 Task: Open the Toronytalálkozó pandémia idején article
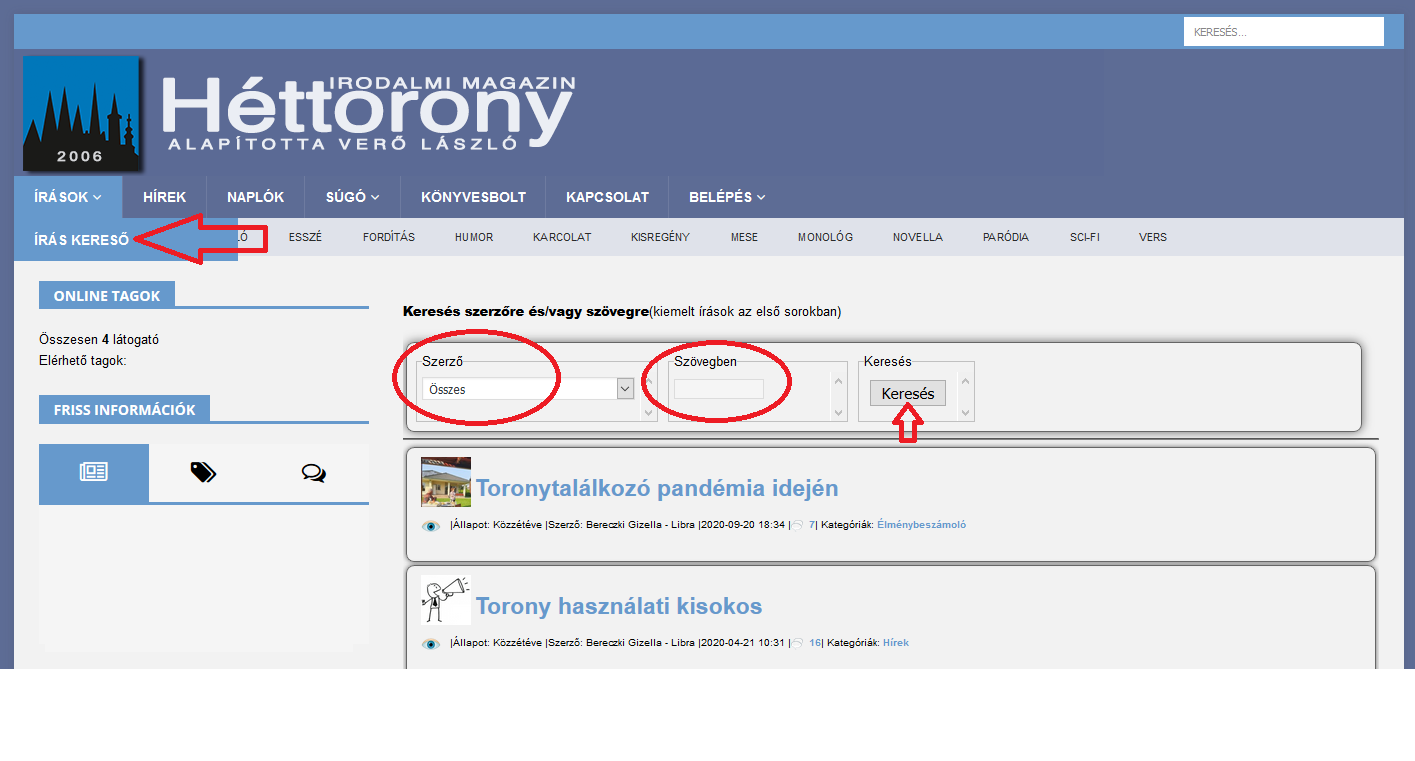pyautogui.click(x=656, y=489)
